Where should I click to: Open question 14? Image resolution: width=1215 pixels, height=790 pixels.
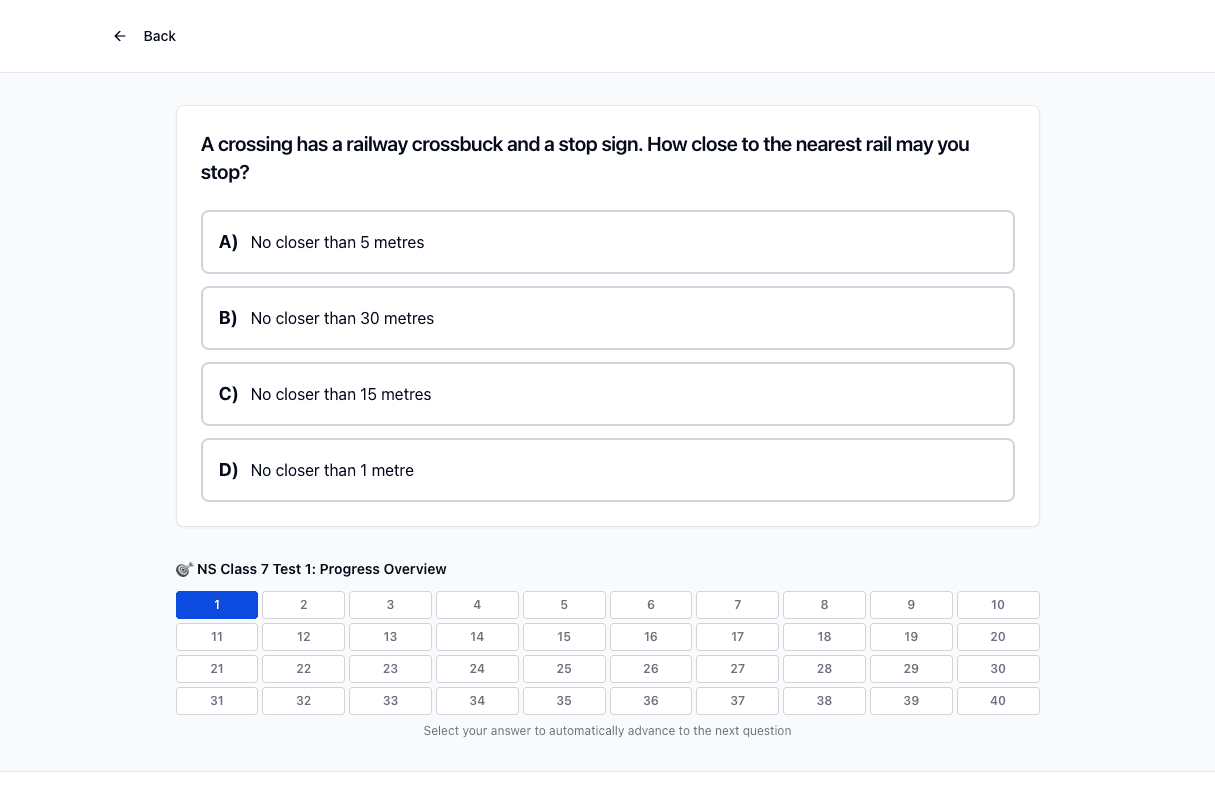(477, 637)
